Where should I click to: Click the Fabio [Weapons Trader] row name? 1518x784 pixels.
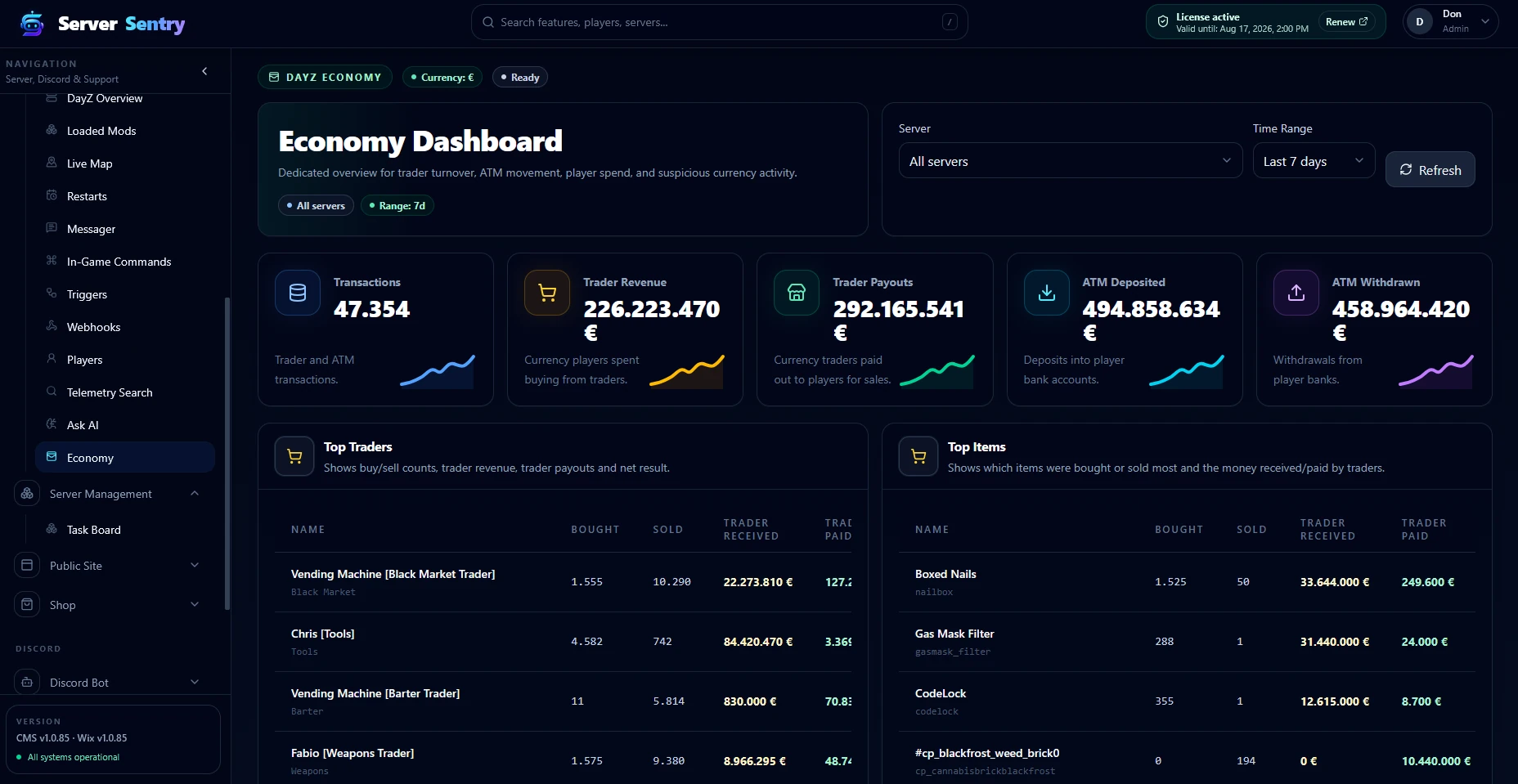(x=353, y=753)
